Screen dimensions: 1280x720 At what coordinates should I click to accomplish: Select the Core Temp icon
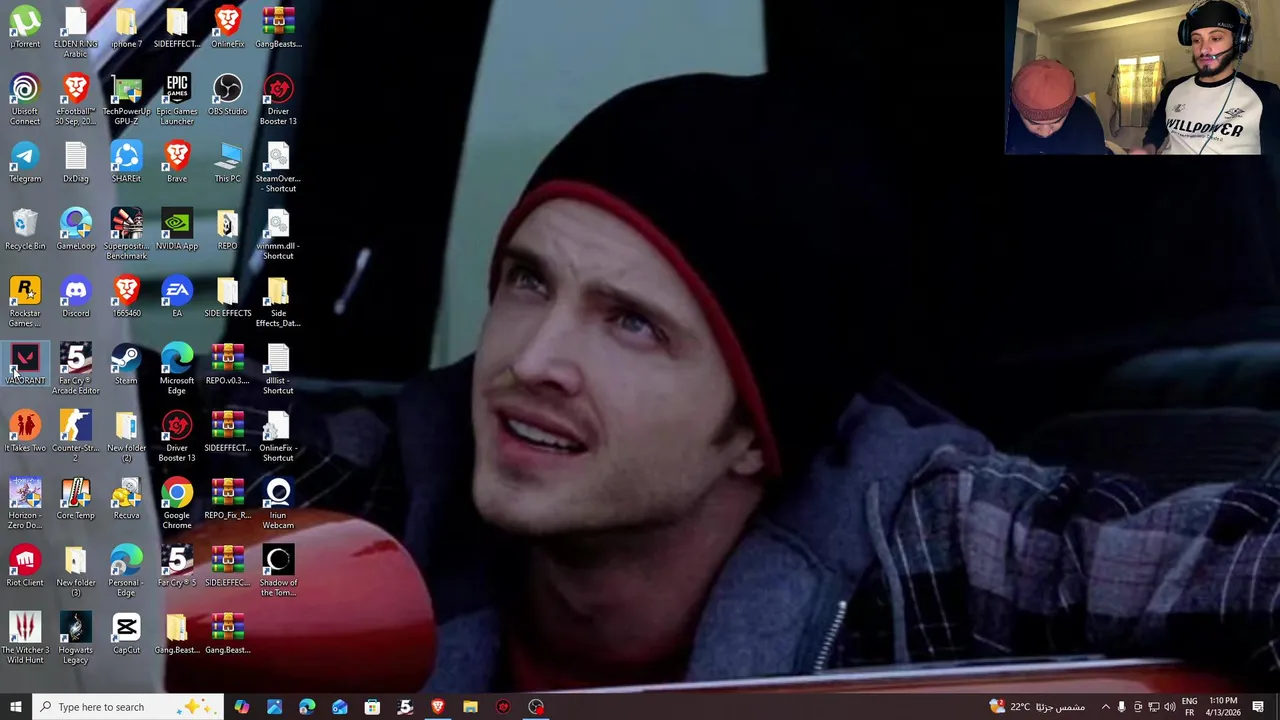[76, 498]
